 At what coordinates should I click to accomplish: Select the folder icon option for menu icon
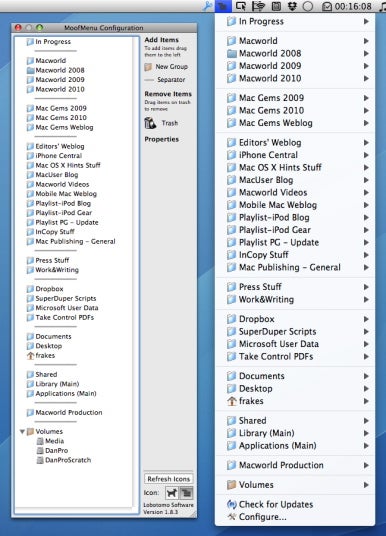[186, 493]
